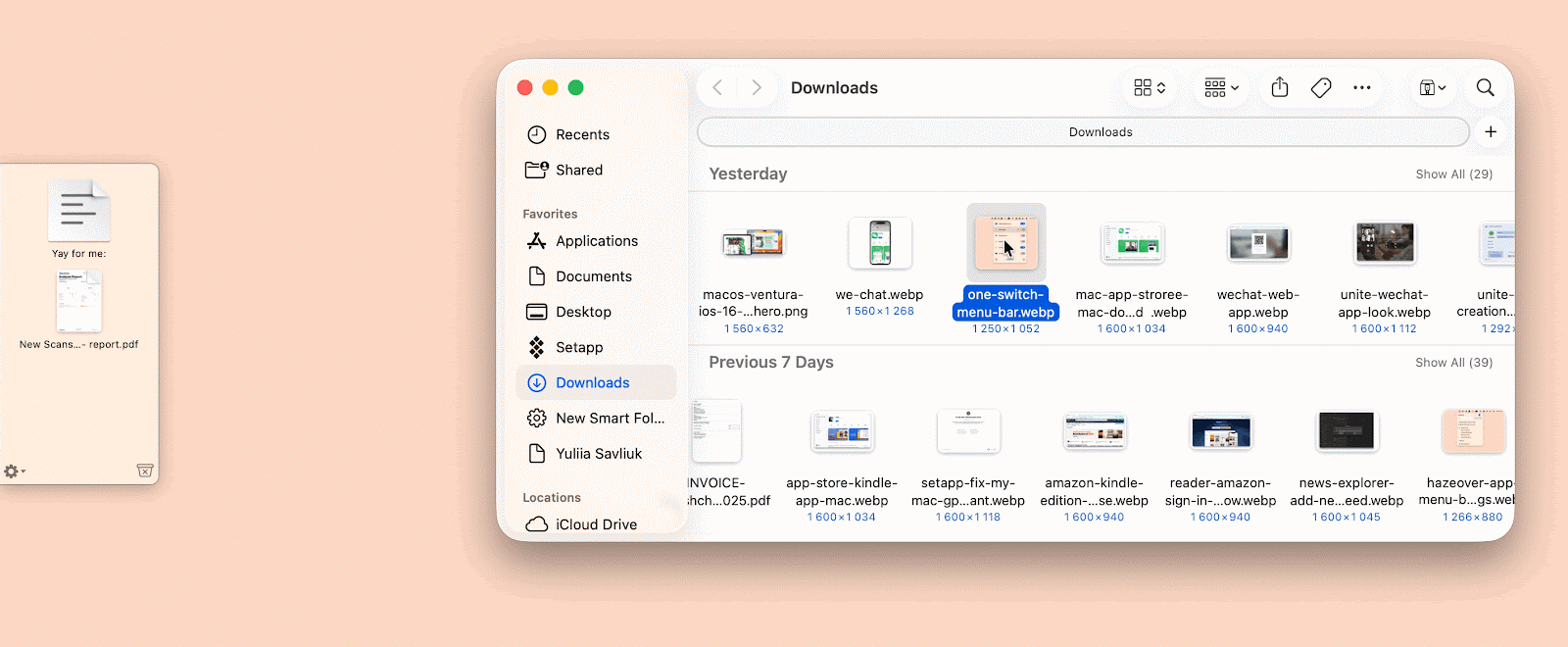This screenshot has width=1568, height=647.
Task: Select the INVOICE pdf thumbnail
Action: [x=716, y=431]
